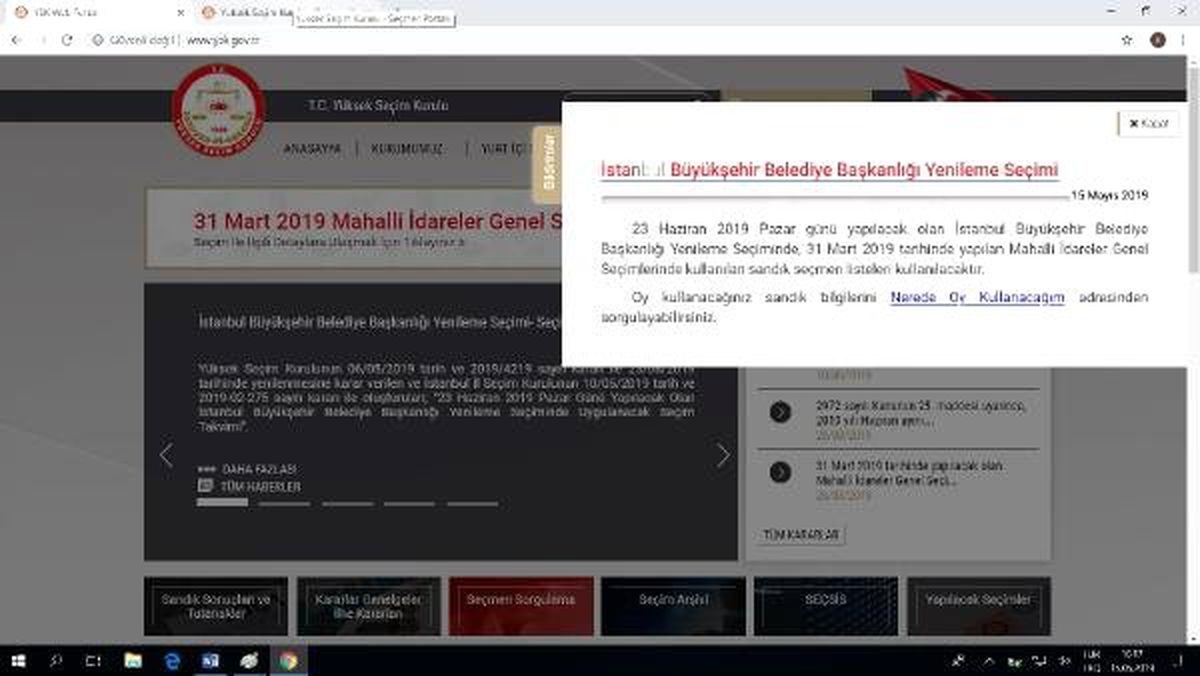
Task: Open the Seçmen Sorgulama tile
Action: pos(521,606)
